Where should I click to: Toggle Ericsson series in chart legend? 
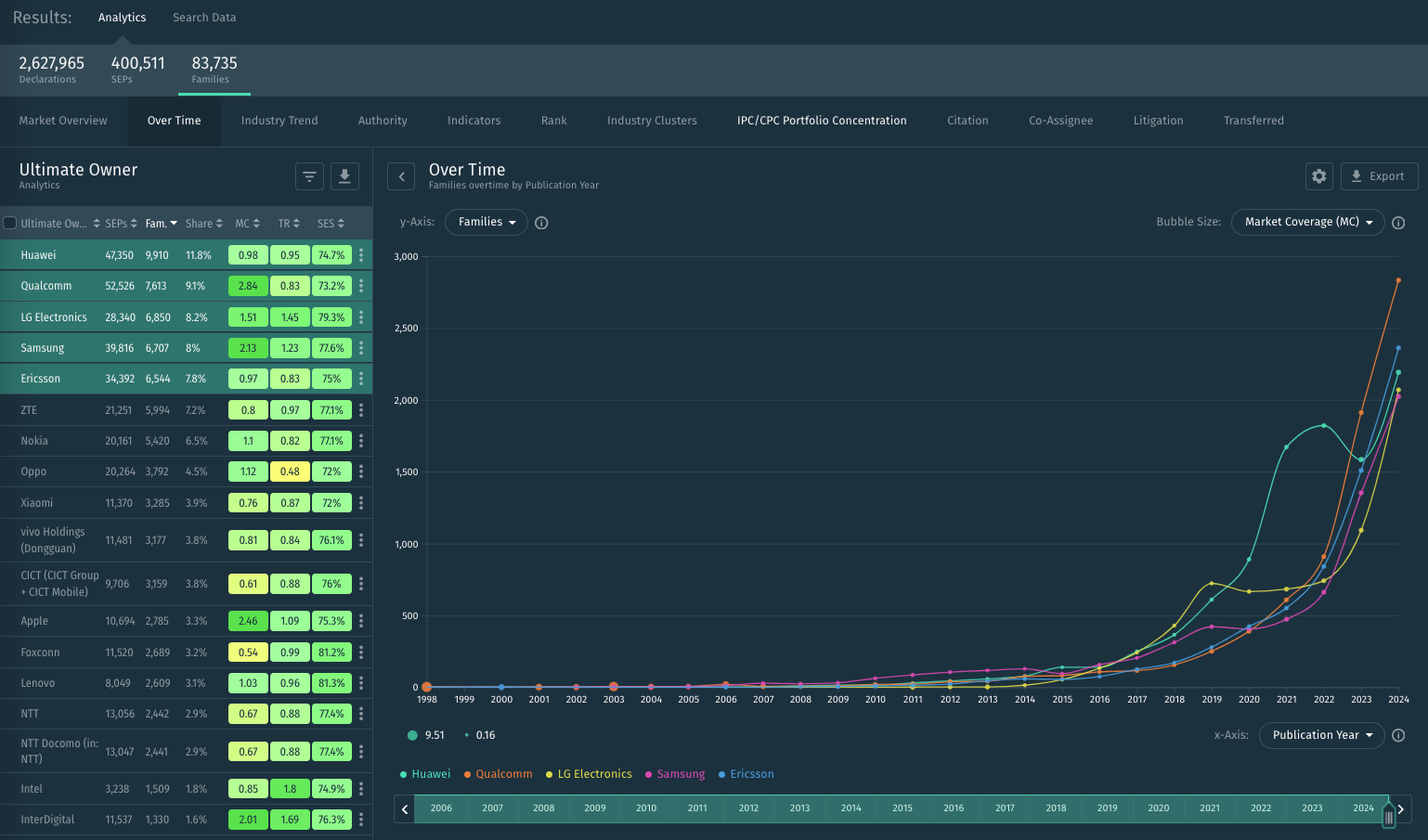click(746, 774)
